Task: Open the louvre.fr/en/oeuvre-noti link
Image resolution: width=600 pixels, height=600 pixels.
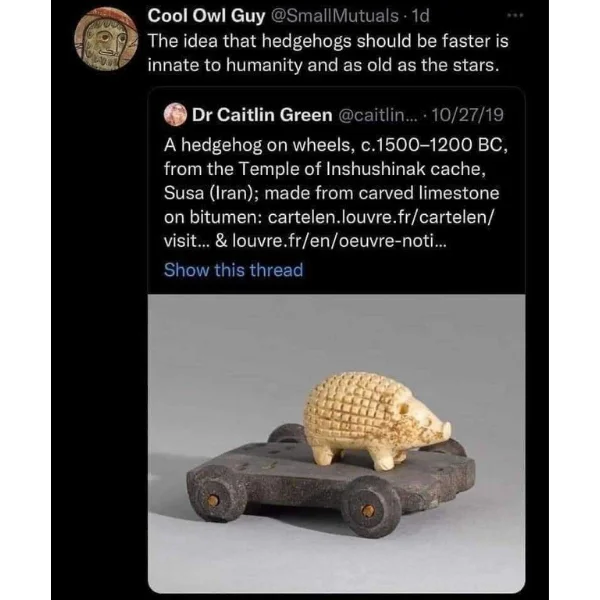Action: [339, 241]
